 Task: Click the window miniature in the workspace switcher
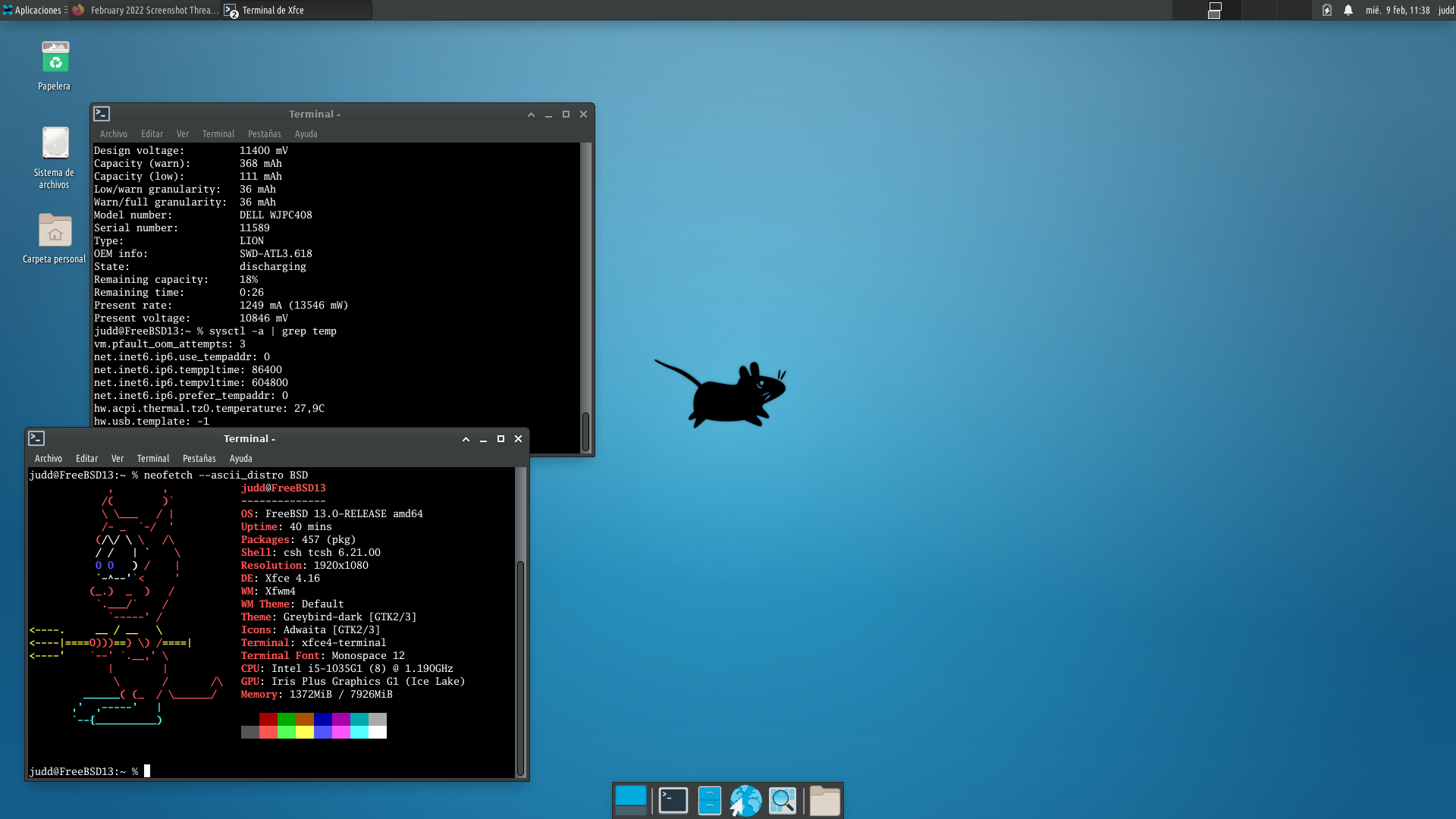point(1214,10)
